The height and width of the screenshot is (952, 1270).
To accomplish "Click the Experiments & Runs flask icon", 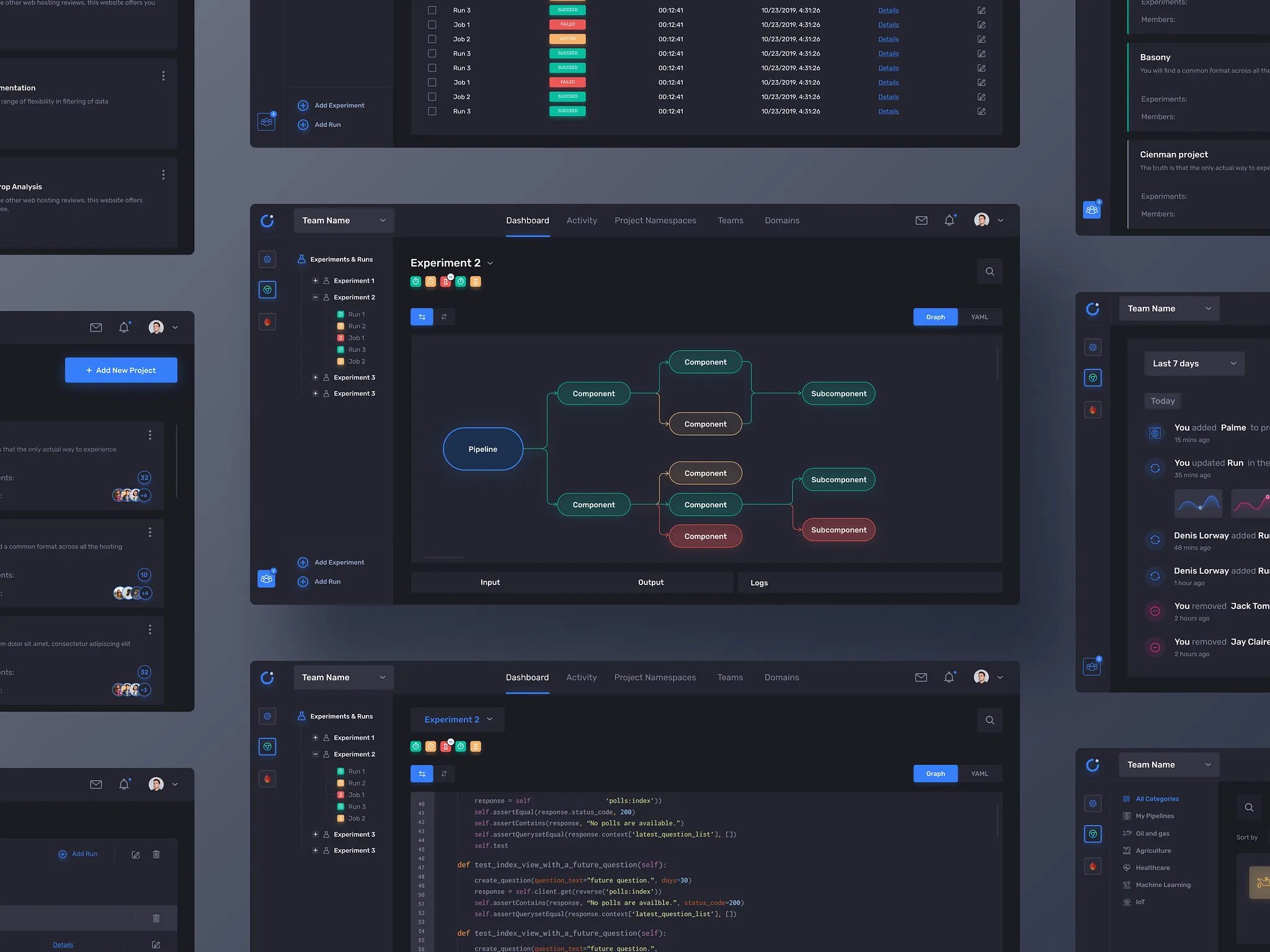I will (301, 259).
